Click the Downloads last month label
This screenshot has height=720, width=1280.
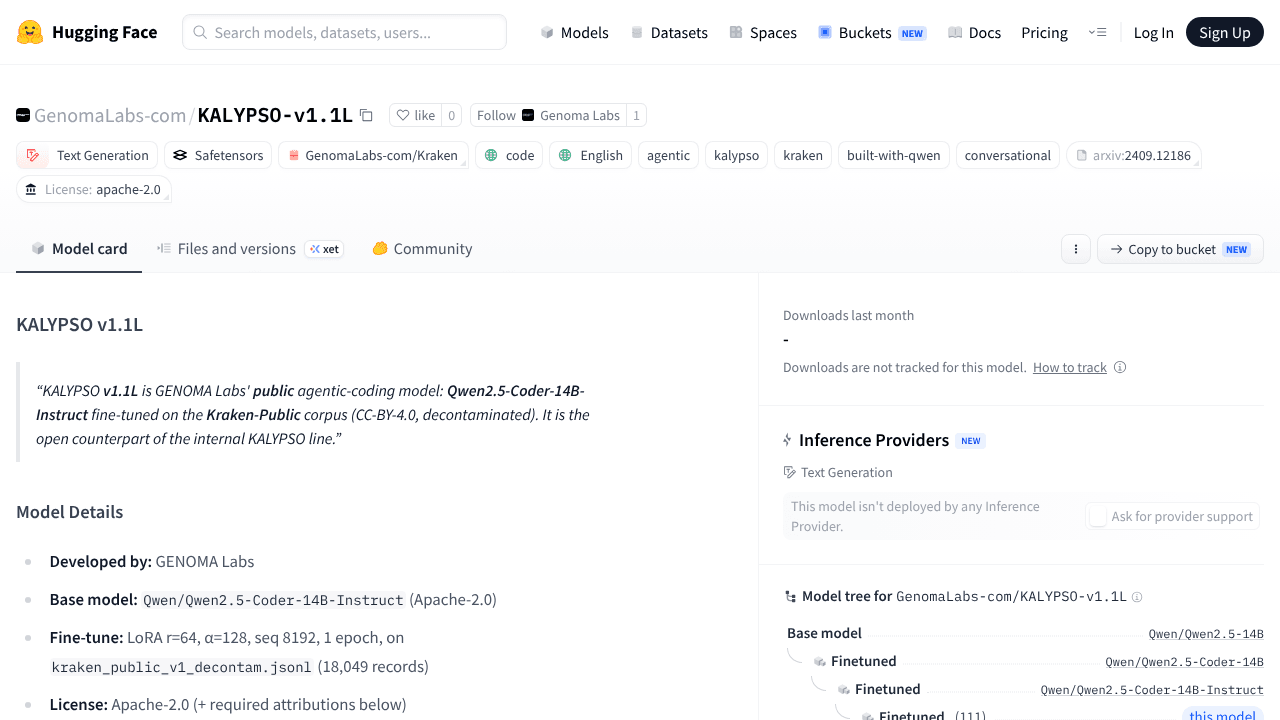[848, 315]
